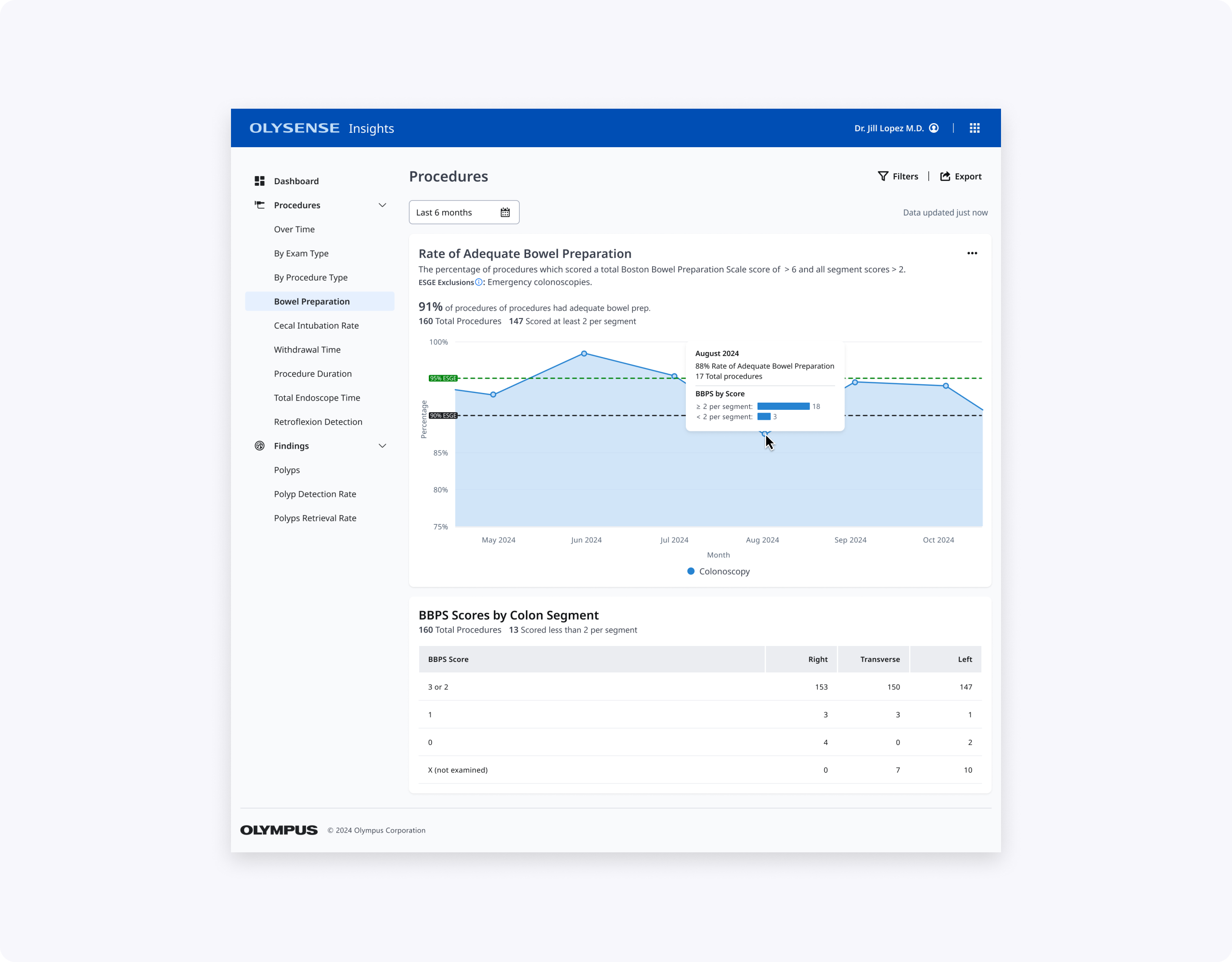
Task: Click the user profile avatar icon
Action: [934, 128]
